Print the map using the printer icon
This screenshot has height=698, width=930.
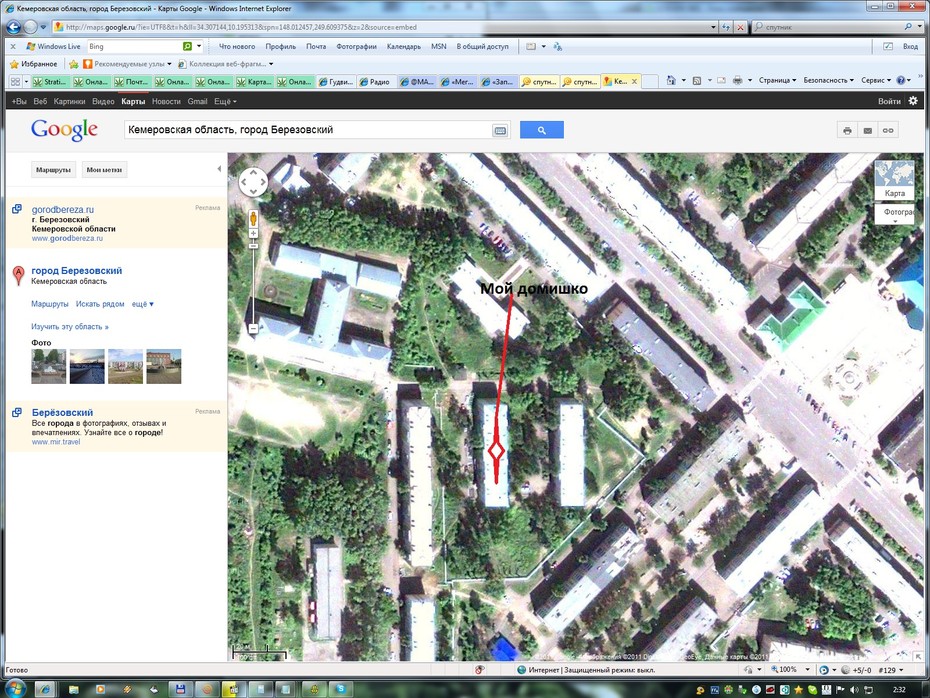(x=847, y=130)
